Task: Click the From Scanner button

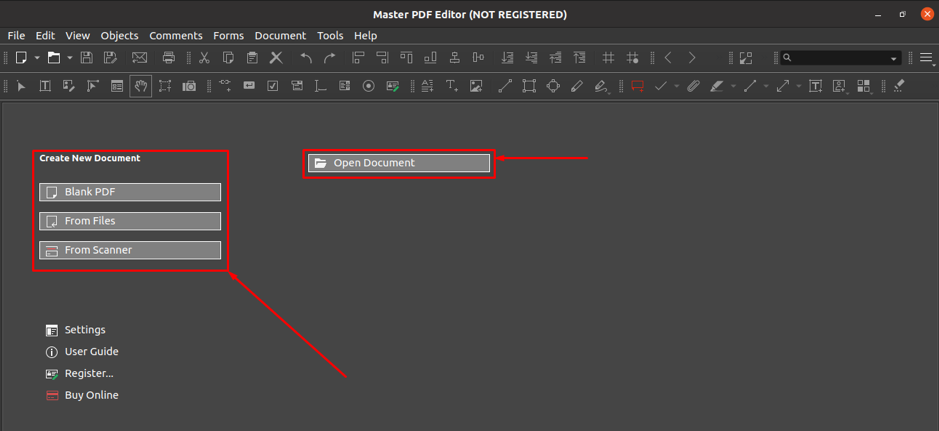Action: click(130, 250)
